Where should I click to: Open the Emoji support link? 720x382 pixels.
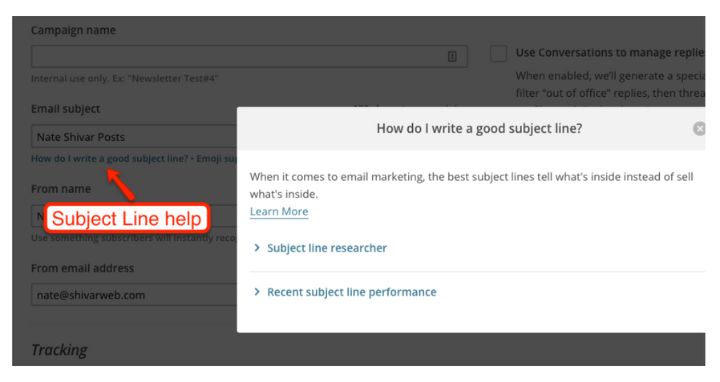pos(217,159)
